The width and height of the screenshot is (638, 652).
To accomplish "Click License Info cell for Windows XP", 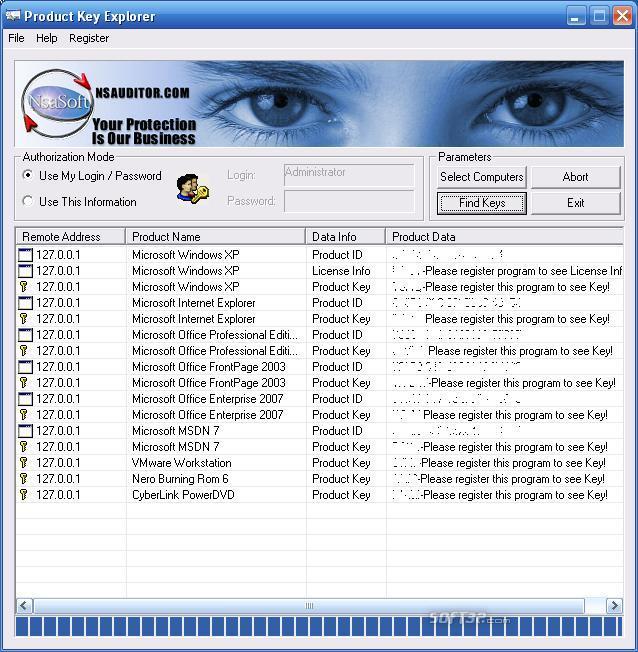I will coord(341,271).
